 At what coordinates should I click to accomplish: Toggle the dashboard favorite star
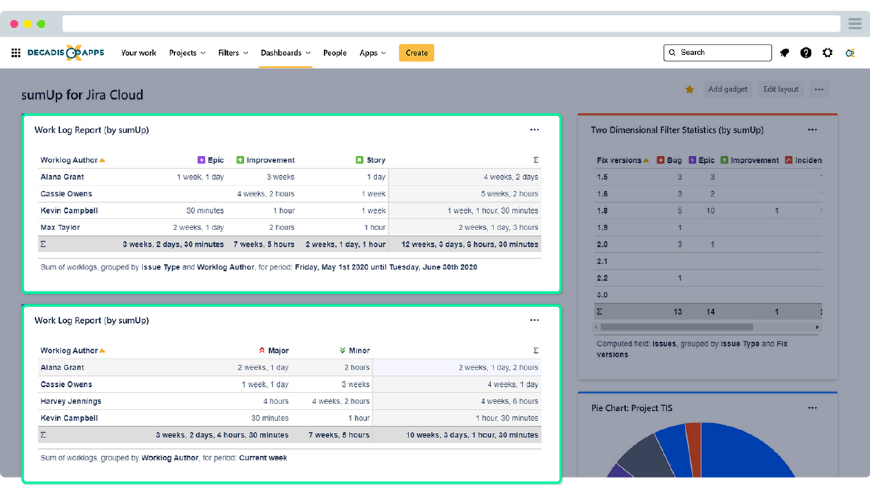tap(689, 89)
